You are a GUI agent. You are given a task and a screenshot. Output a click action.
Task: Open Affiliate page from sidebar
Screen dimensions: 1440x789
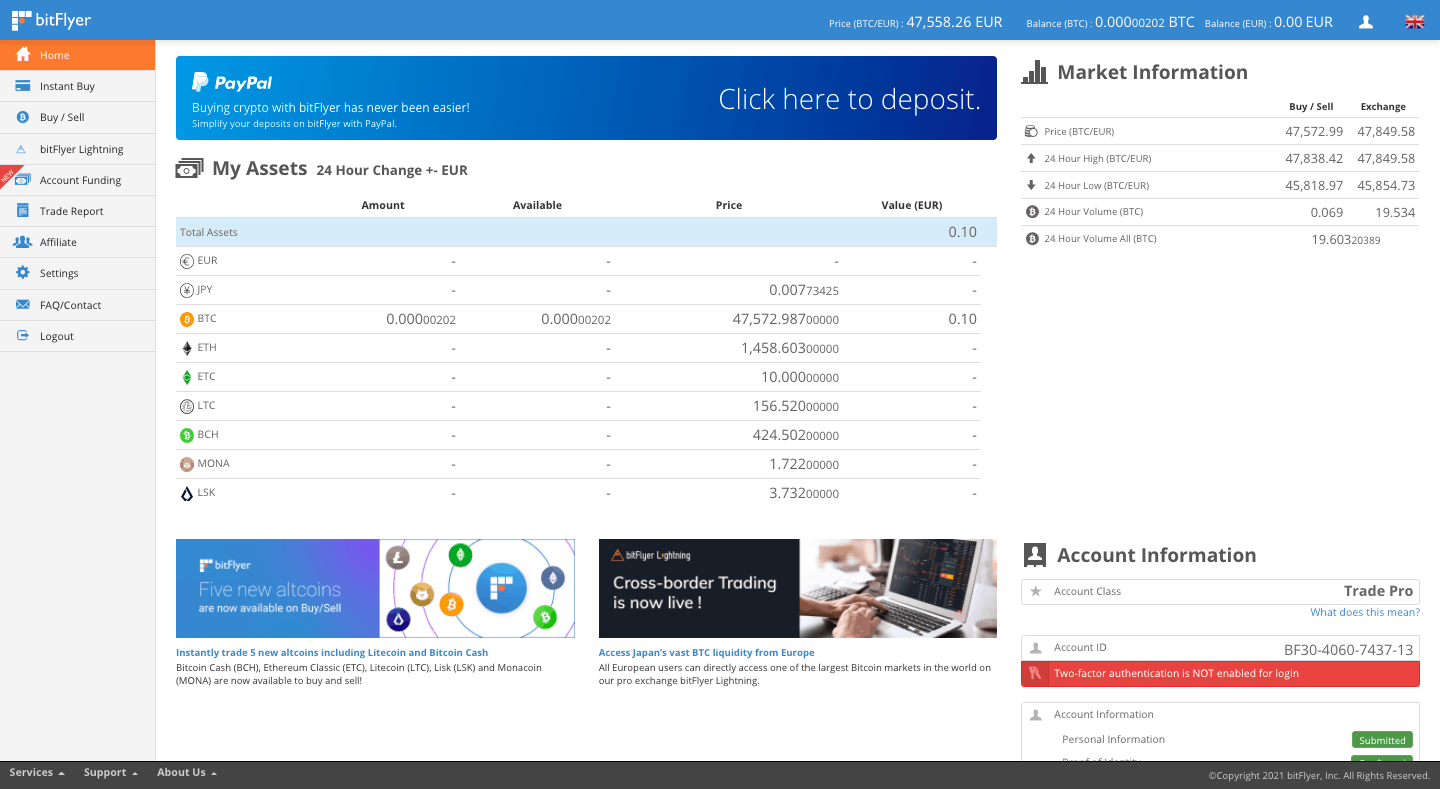coord(78,242)
